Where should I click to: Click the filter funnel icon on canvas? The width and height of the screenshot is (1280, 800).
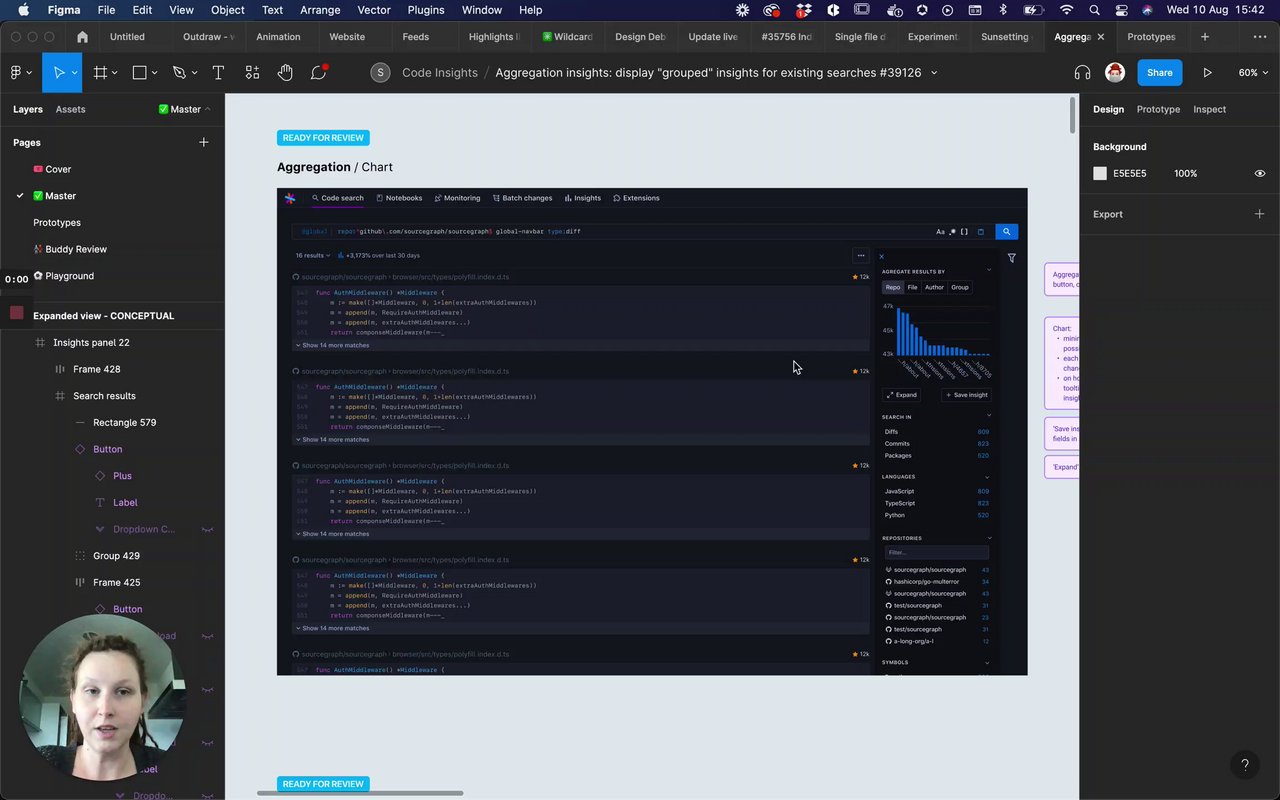[1012, 258]
